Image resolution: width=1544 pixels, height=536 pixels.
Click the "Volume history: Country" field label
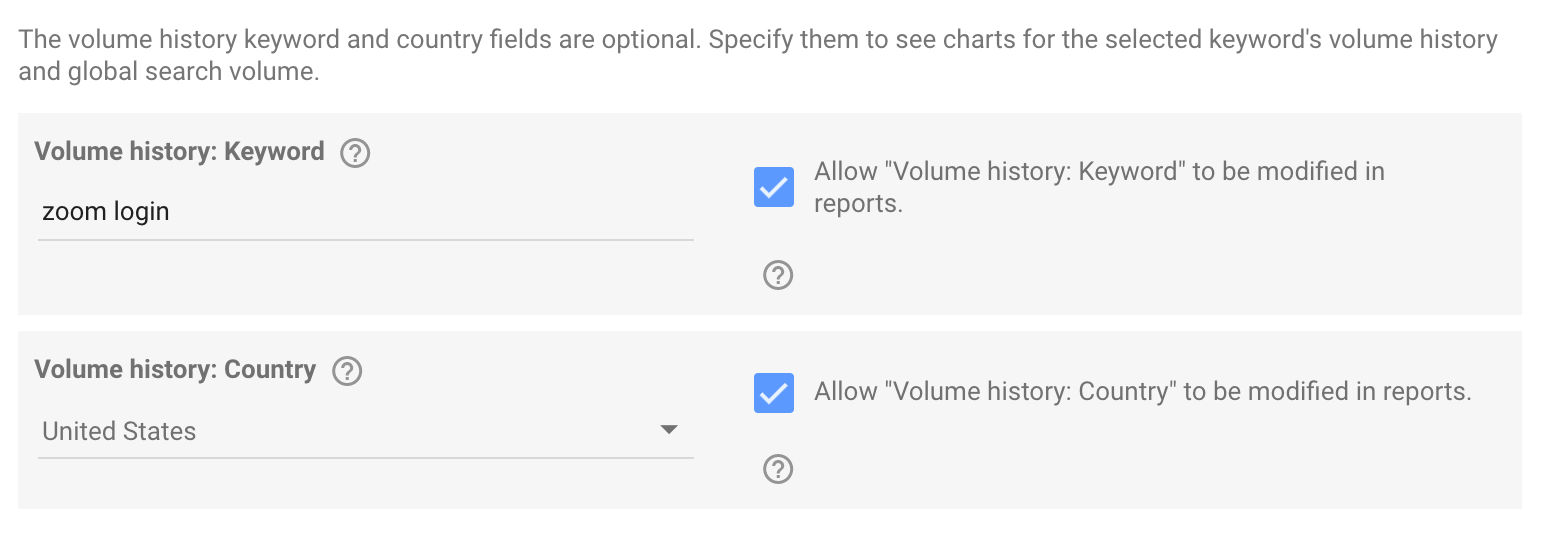click(175, 370)
